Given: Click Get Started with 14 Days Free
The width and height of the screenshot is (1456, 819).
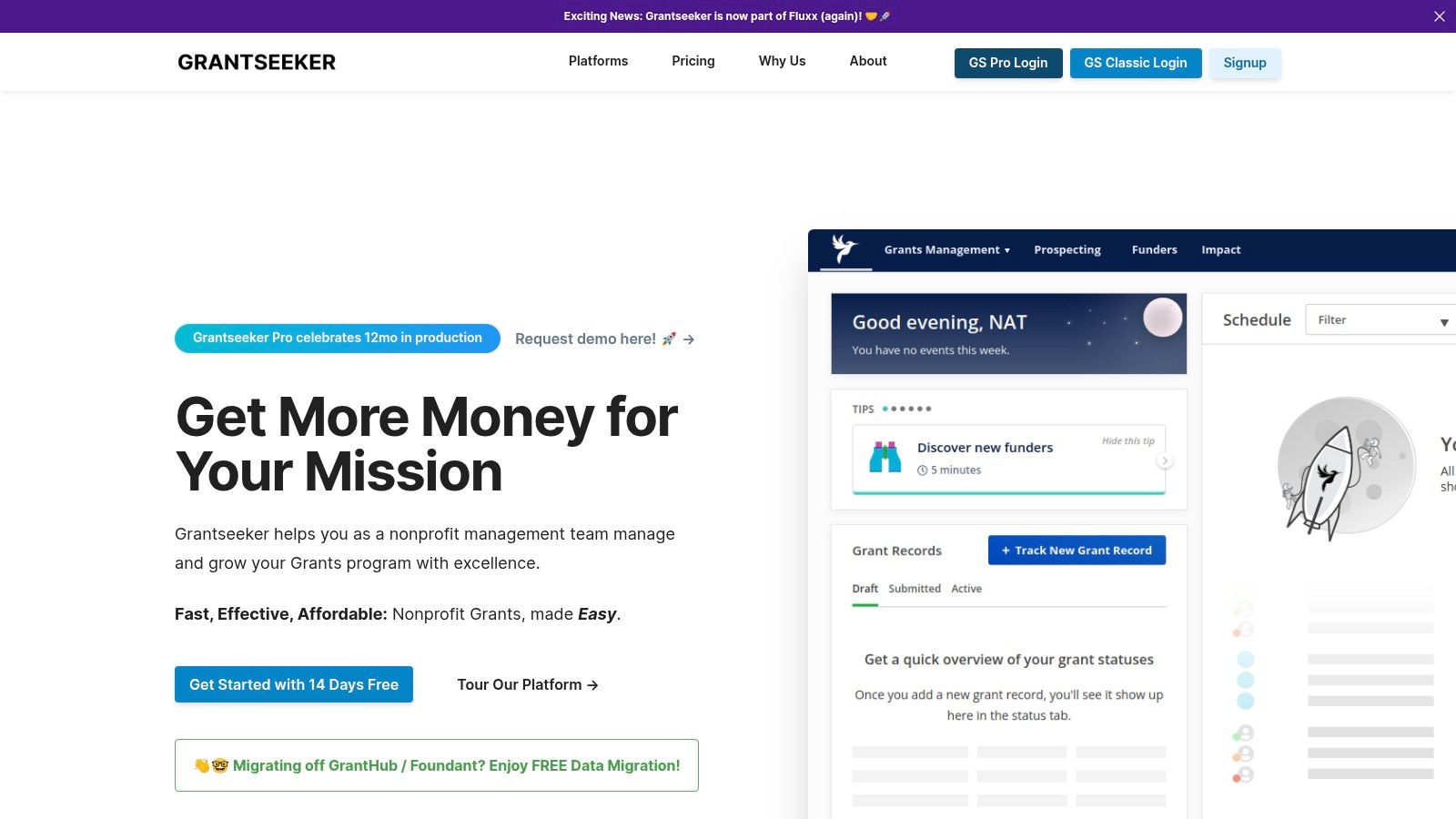Looking at the screenshot, I should pos(293,683).
